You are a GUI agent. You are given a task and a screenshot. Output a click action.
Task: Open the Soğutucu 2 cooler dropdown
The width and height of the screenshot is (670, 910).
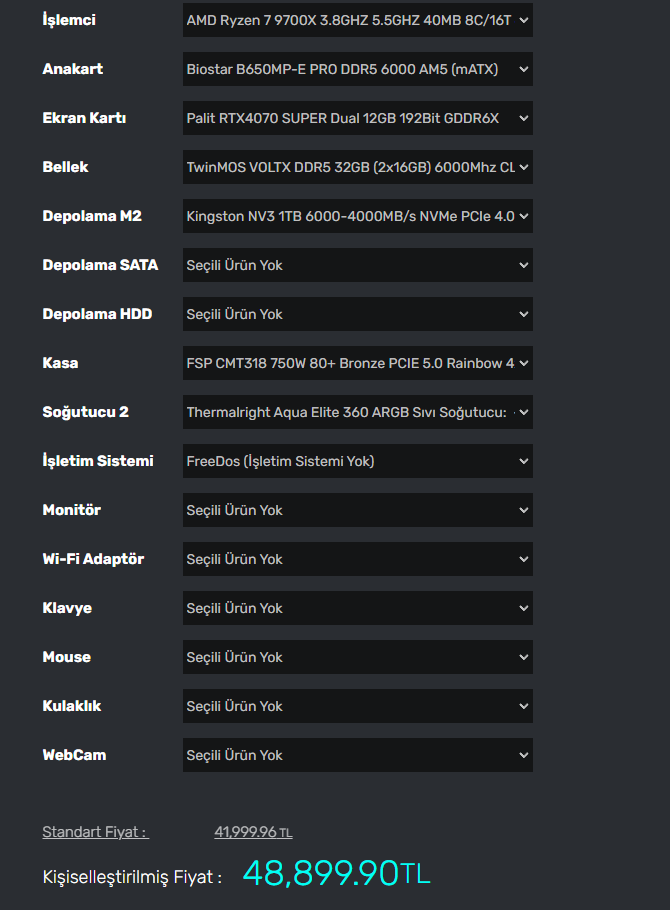point(357,412)
